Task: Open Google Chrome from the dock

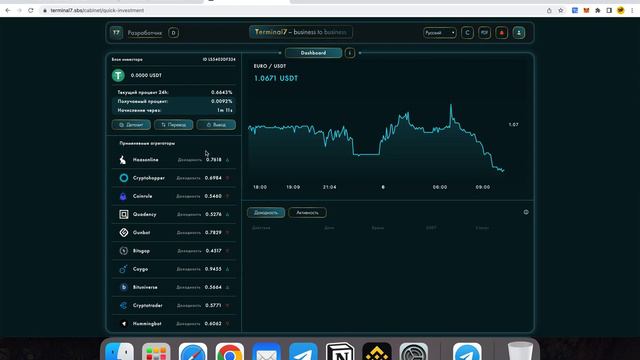Action: click(x=230, y=351)
